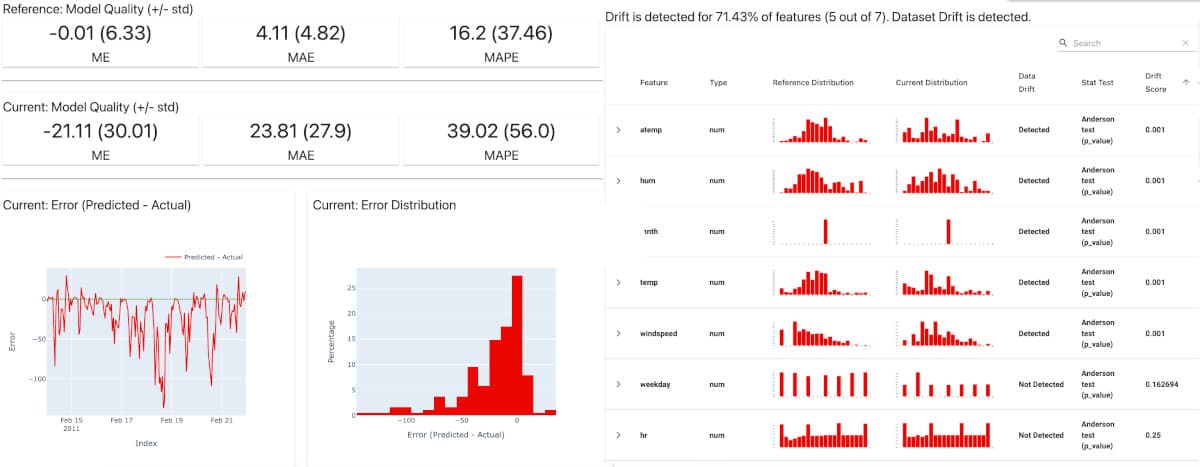Open atemp reference distribution chart
Screen dimensions: 1200x467
pyautogui.click(x=821, y=130)
